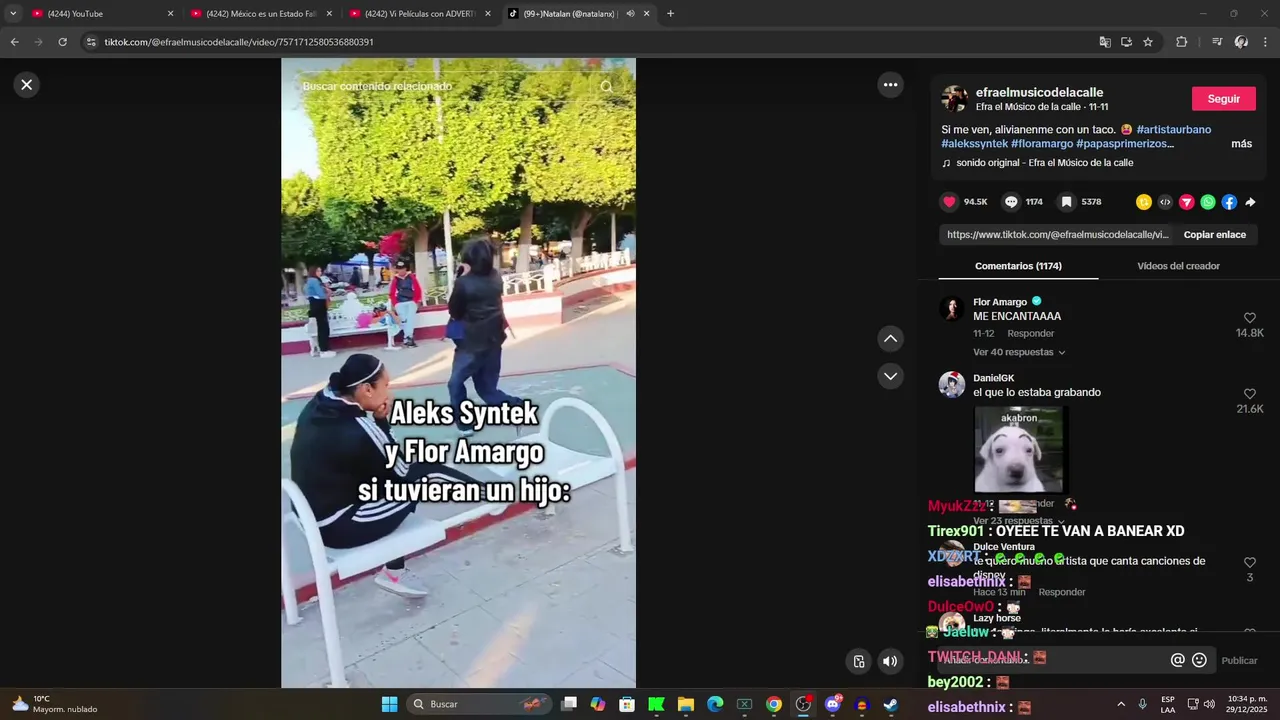1280x720 pixels.
Task: Like DanielGK's comment
Action: tap(1250, 394)
